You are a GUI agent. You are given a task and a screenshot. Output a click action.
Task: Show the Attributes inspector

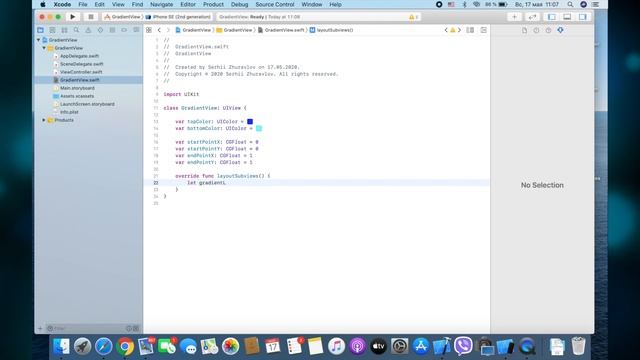coord(560,30)
